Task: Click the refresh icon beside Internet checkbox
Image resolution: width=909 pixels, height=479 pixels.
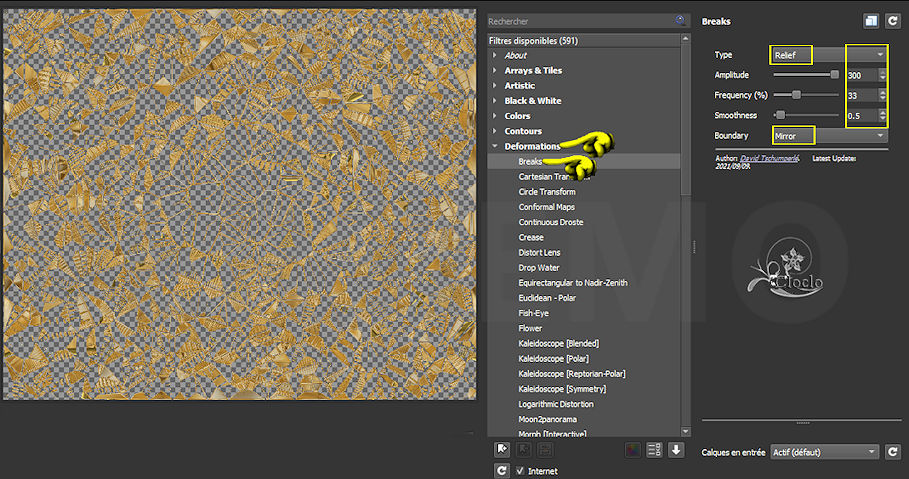Action: tap(502, 470)
